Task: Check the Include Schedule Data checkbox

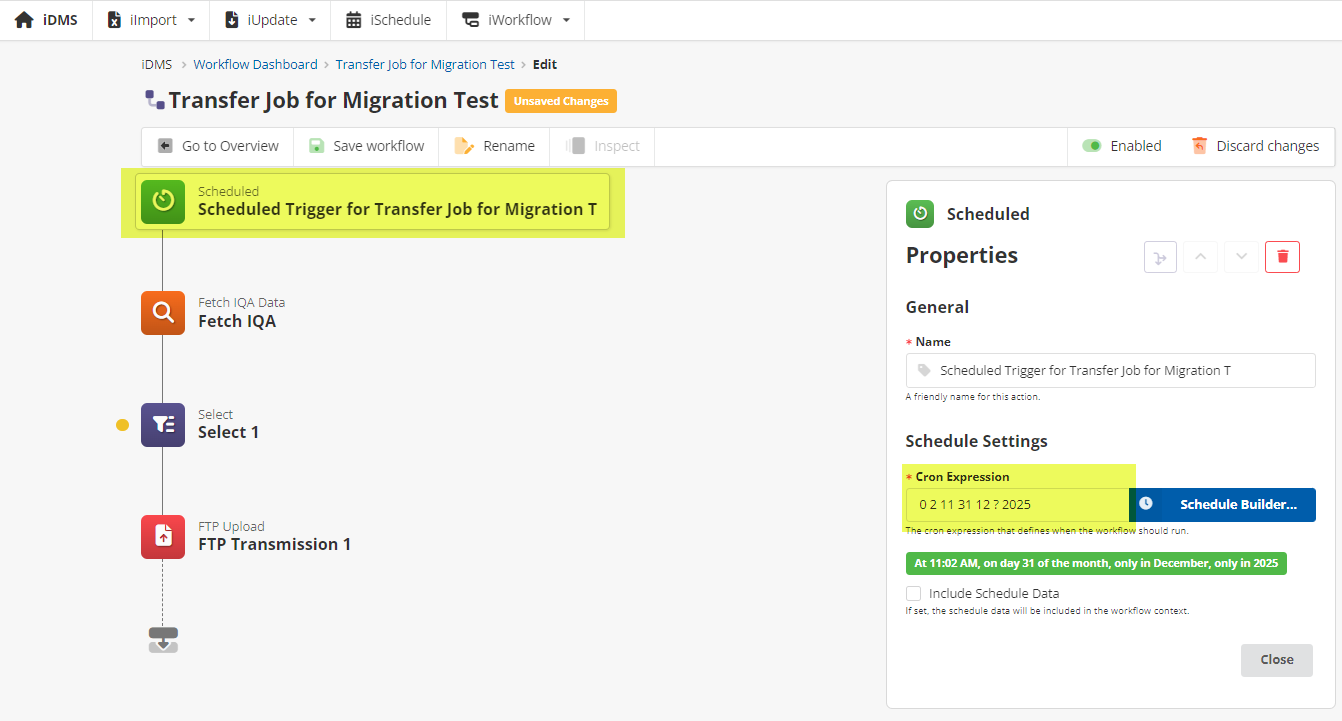Action: (913, 593)
